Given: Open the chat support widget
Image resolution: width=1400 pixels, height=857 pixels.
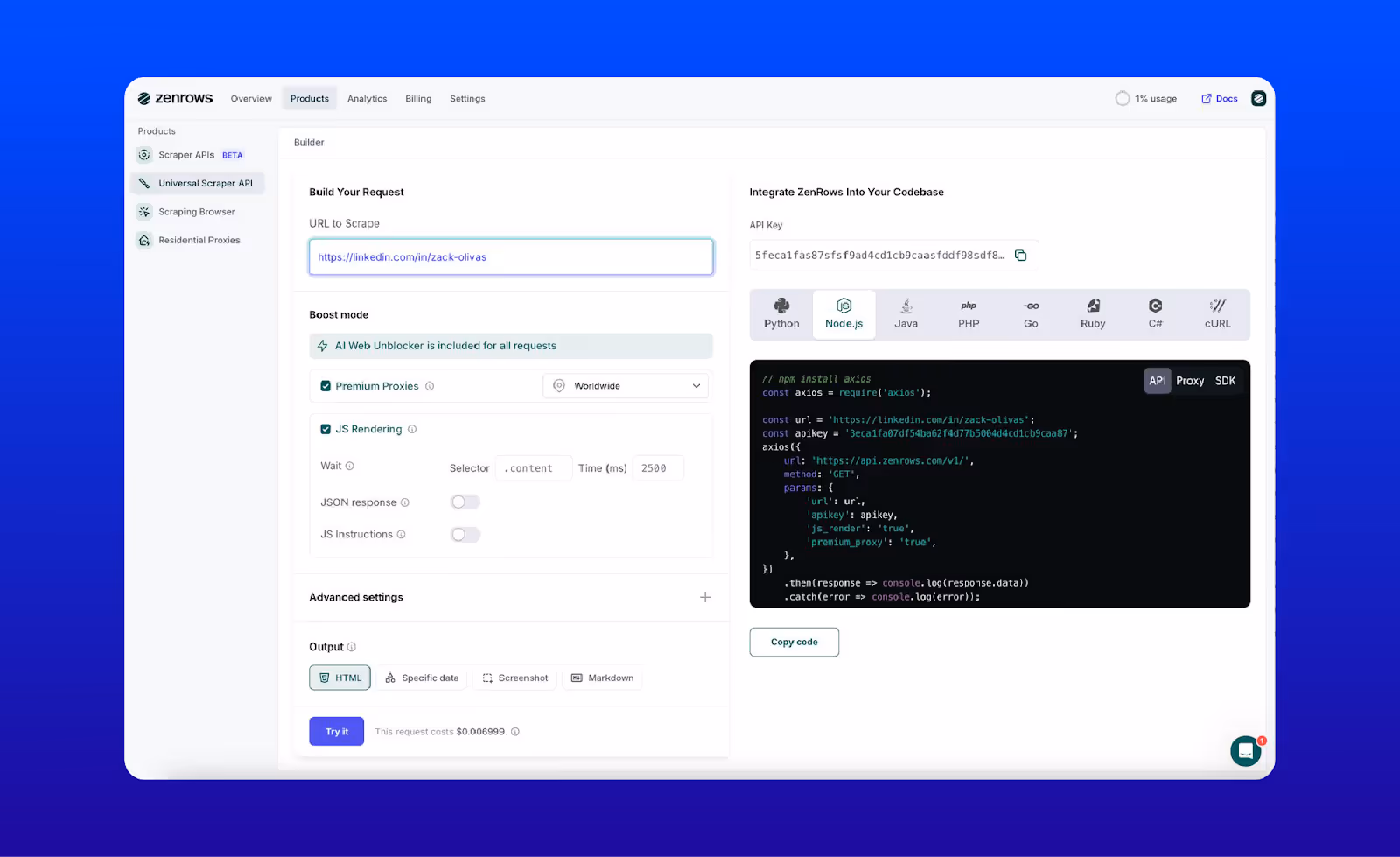Looking at the screenshot, I should (x=1246, y=751).
